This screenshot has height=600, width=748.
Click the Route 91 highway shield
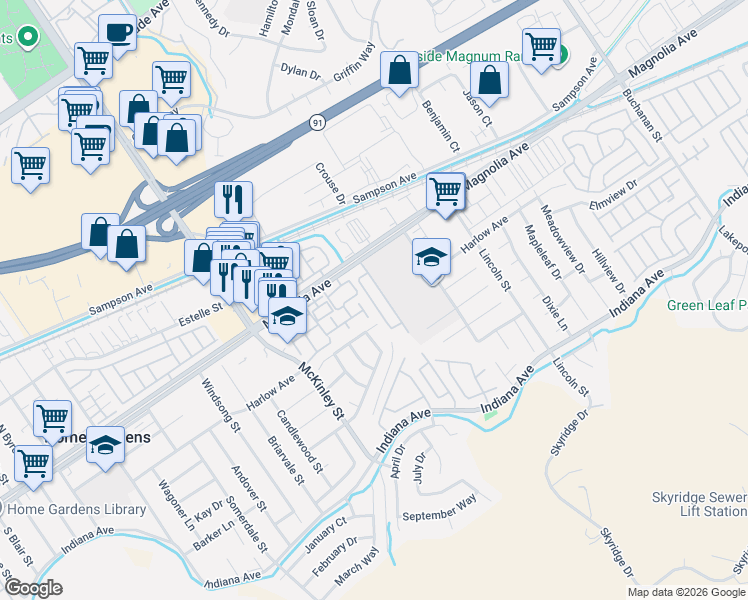click(x=317, y=123)
